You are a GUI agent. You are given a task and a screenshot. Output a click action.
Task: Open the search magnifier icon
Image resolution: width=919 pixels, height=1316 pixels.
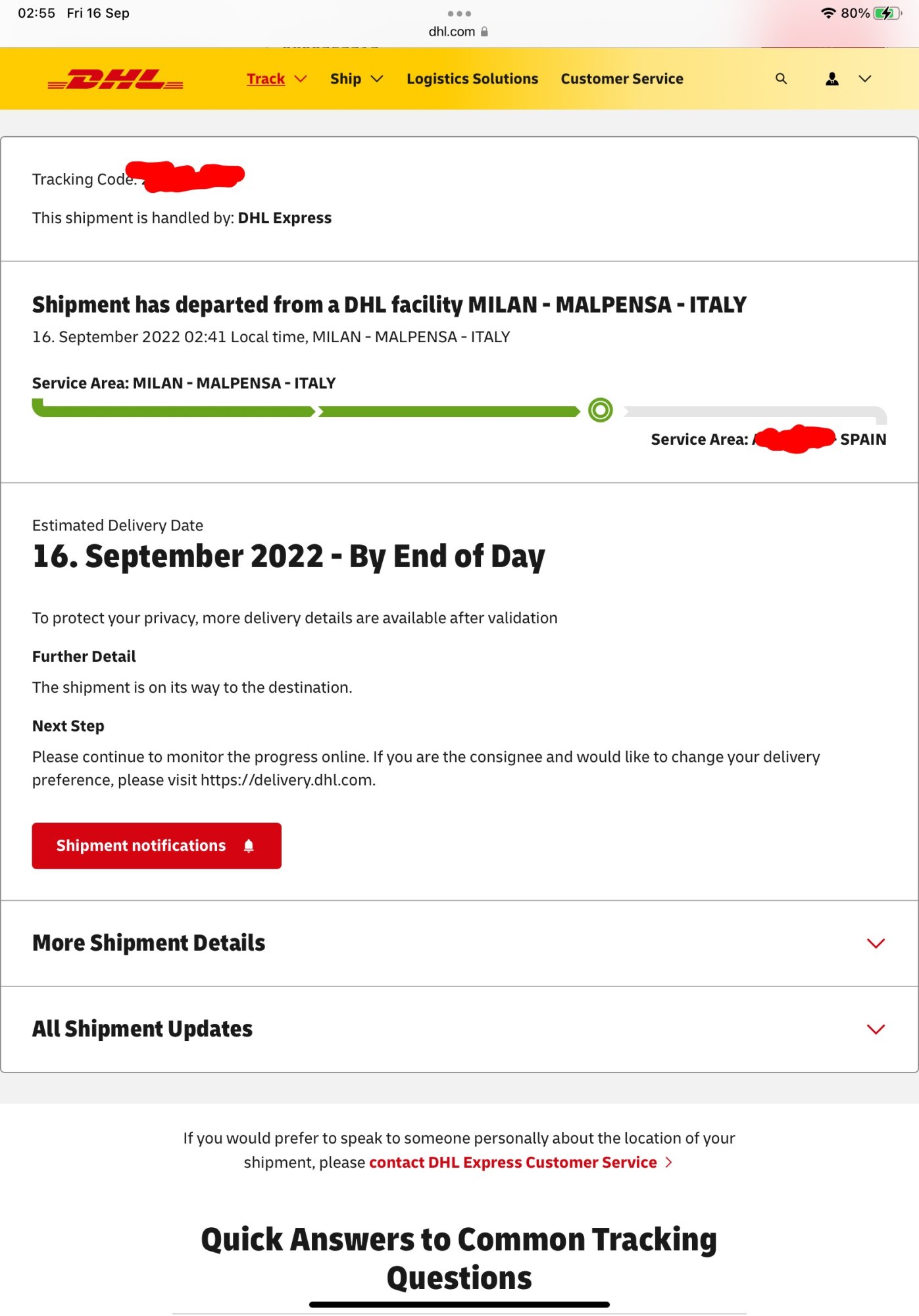(x=781, y=79)
